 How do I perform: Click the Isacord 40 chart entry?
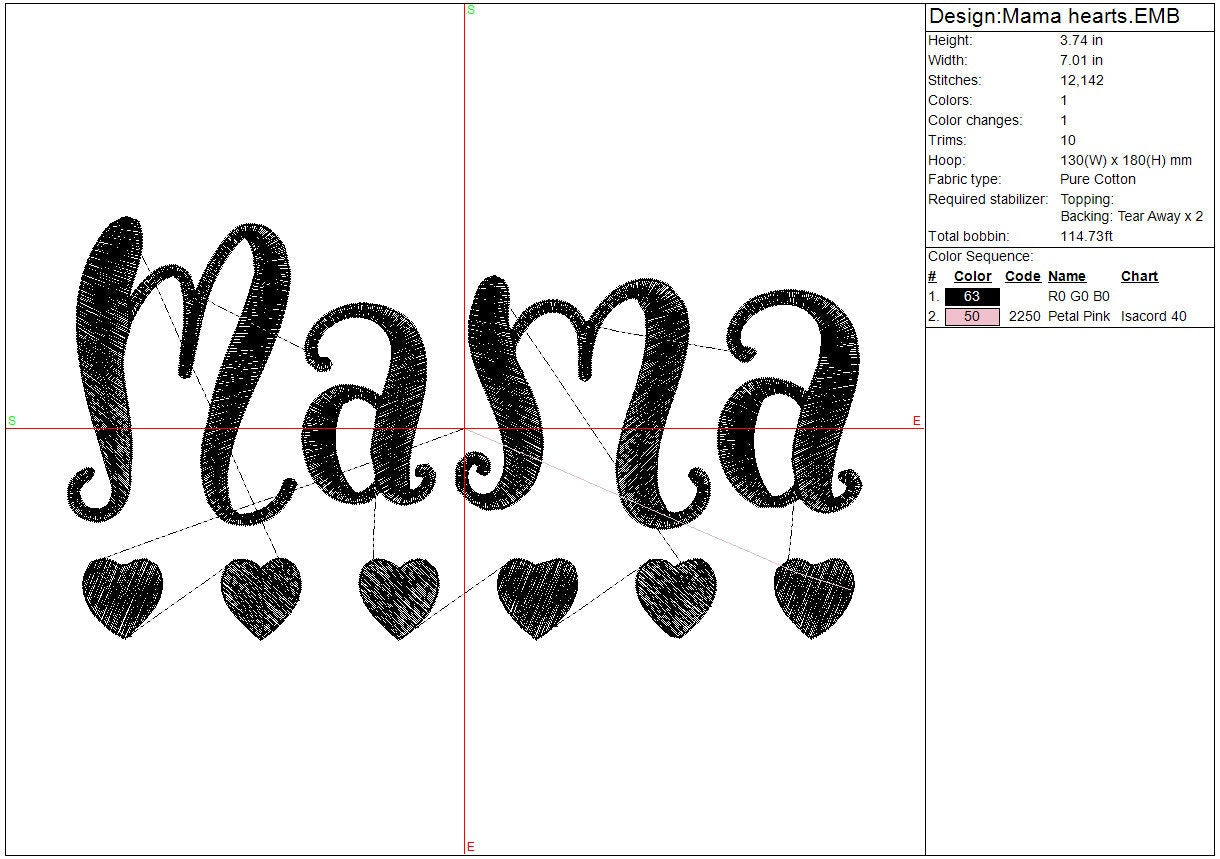click(1154, 317)
